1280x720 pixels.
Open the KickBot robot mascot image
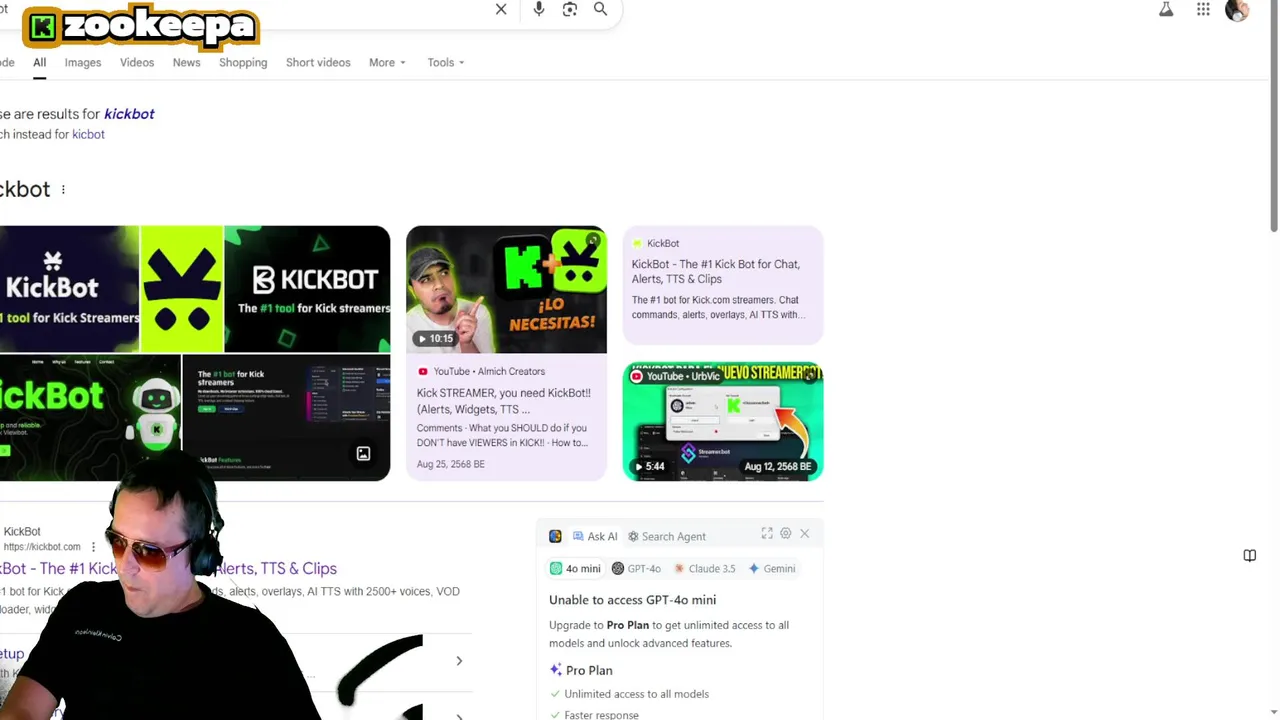pyautogui.click(x=90, y=417)
